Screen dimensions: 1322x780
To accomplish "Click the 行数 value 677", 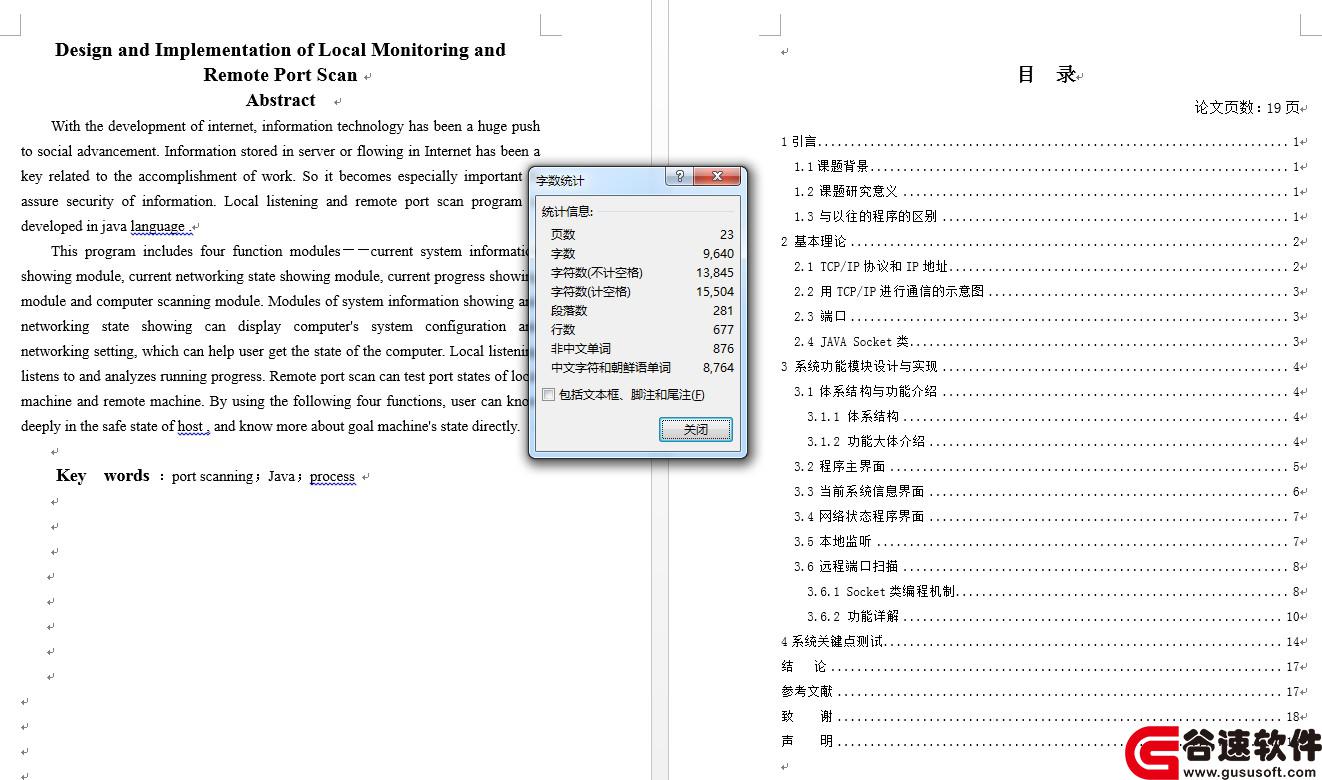I will click(723, 329).
